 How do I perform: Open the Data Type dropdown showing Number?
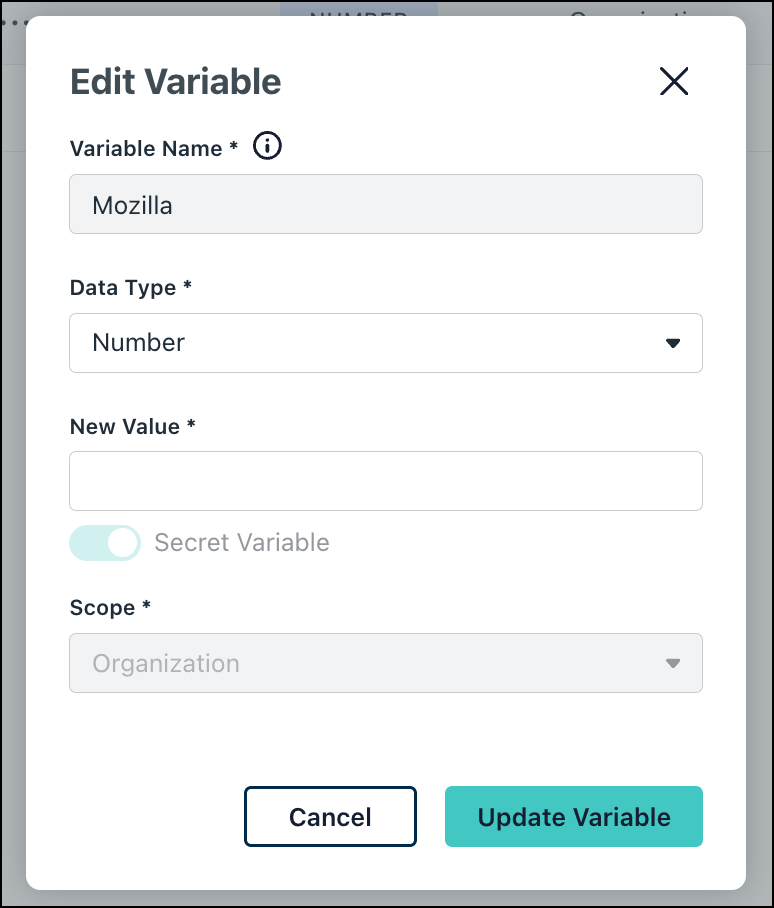coord(385,342)
